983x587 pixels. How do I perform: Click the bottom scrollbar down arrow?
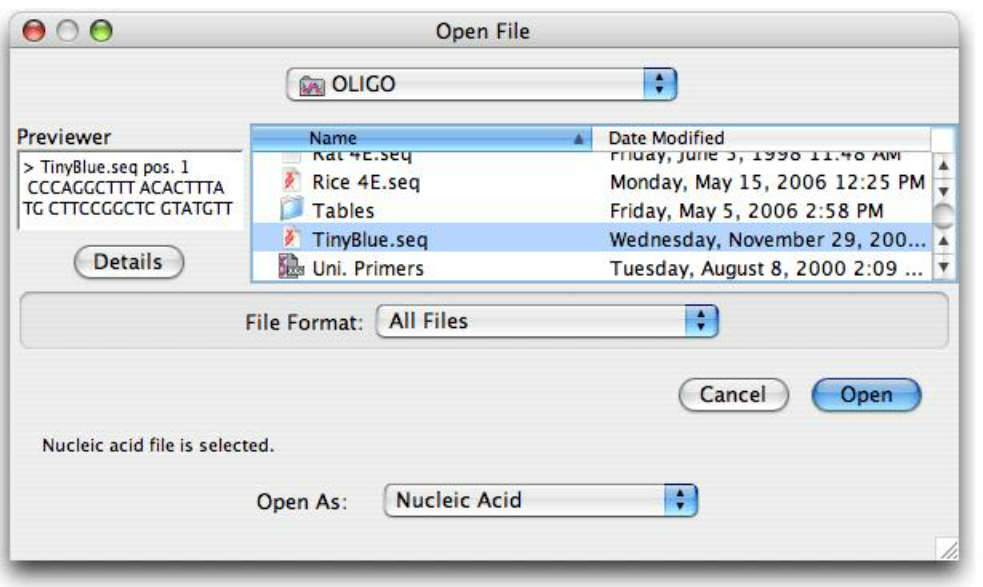point(944,268)
